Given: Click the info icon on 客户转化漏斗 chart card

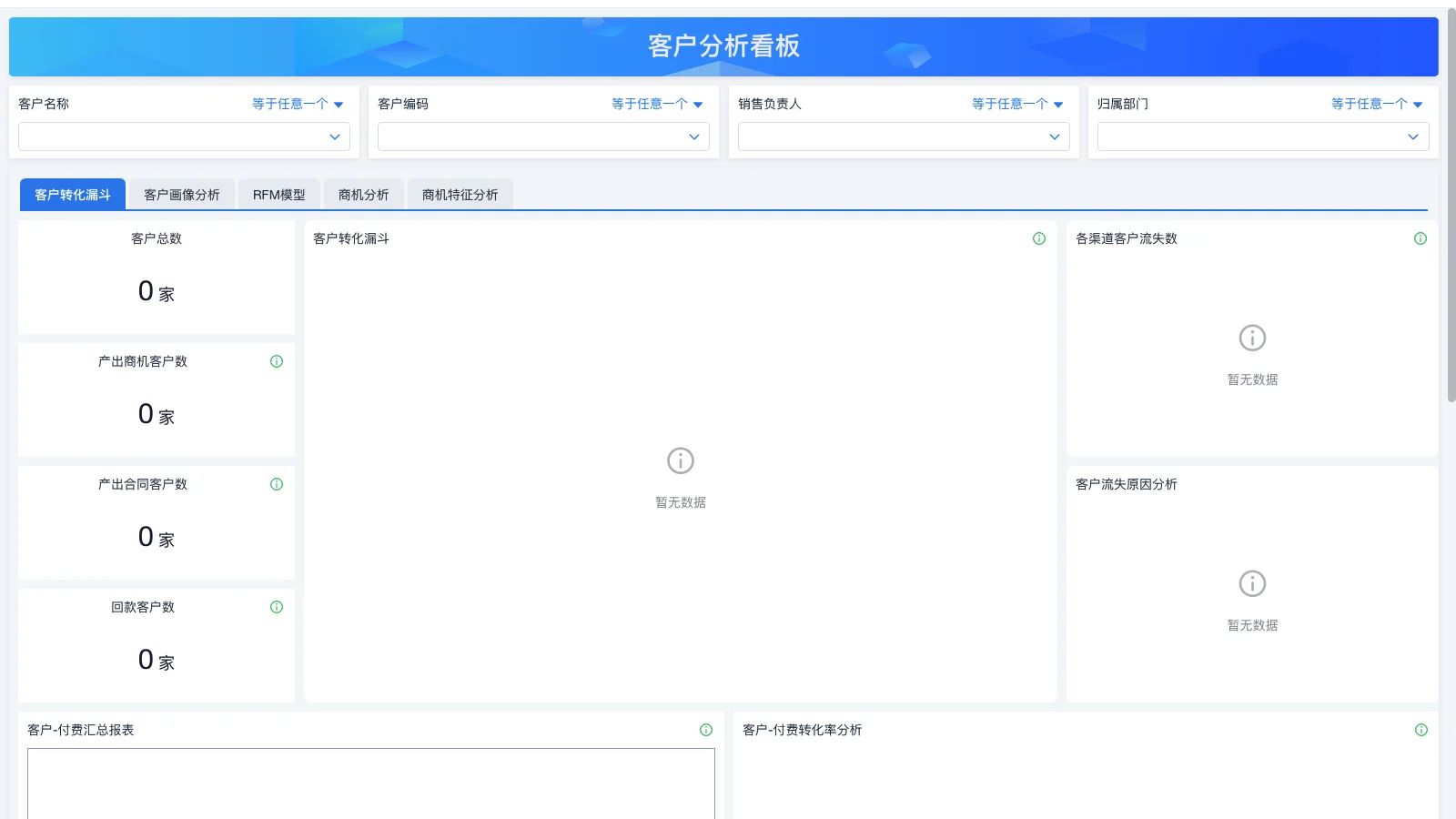Looking at the screenshot, I should 1039,238.
